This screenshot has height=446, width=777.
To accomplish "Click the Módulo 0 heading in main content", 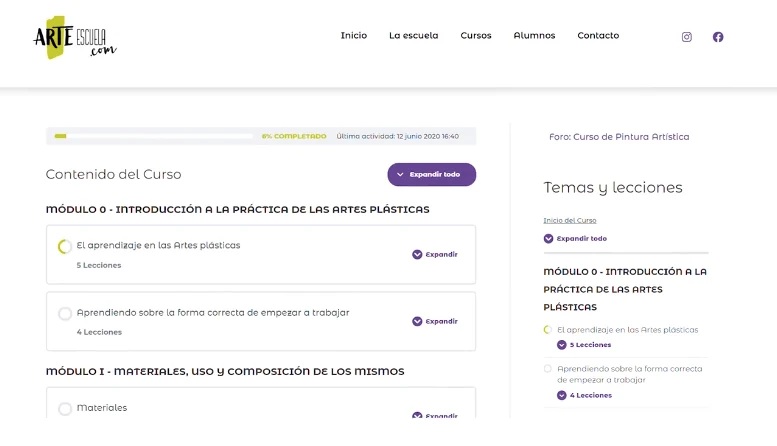I will coord(237,210).
